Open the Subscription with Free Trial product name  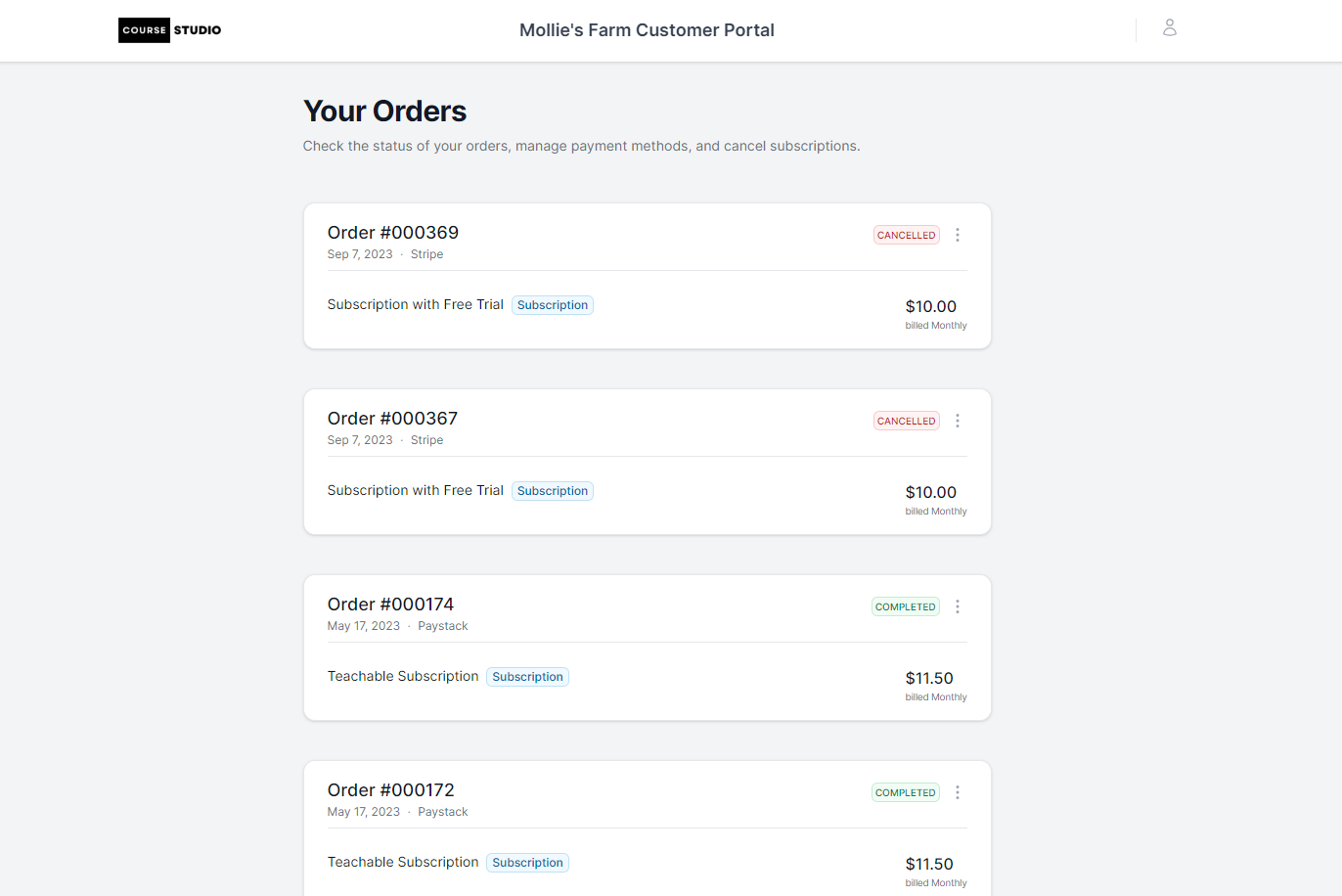pos(415,304)
